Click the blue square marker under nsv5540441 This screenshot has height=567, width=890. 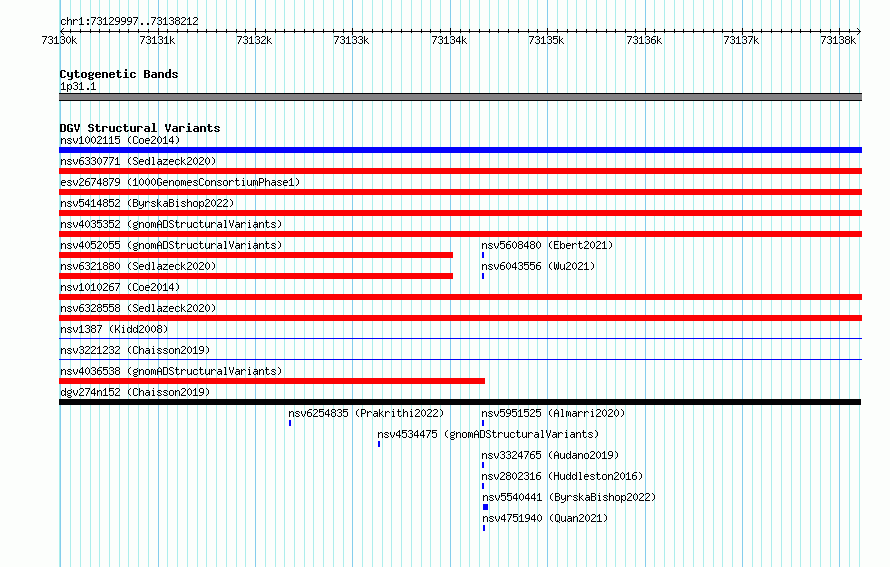coord(485,507)
